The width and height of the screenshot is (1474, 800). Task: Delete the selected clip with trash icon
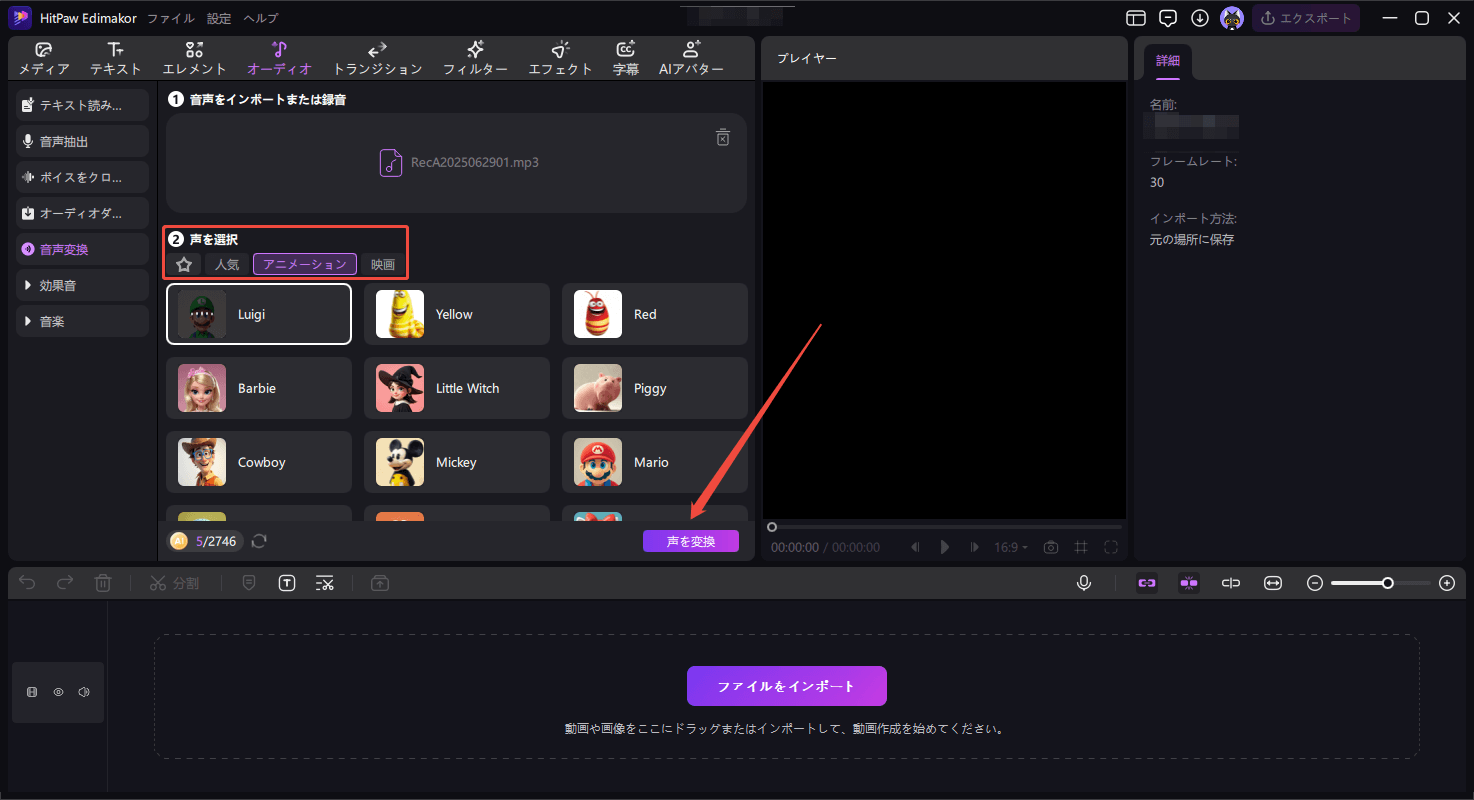pos(103,583)
